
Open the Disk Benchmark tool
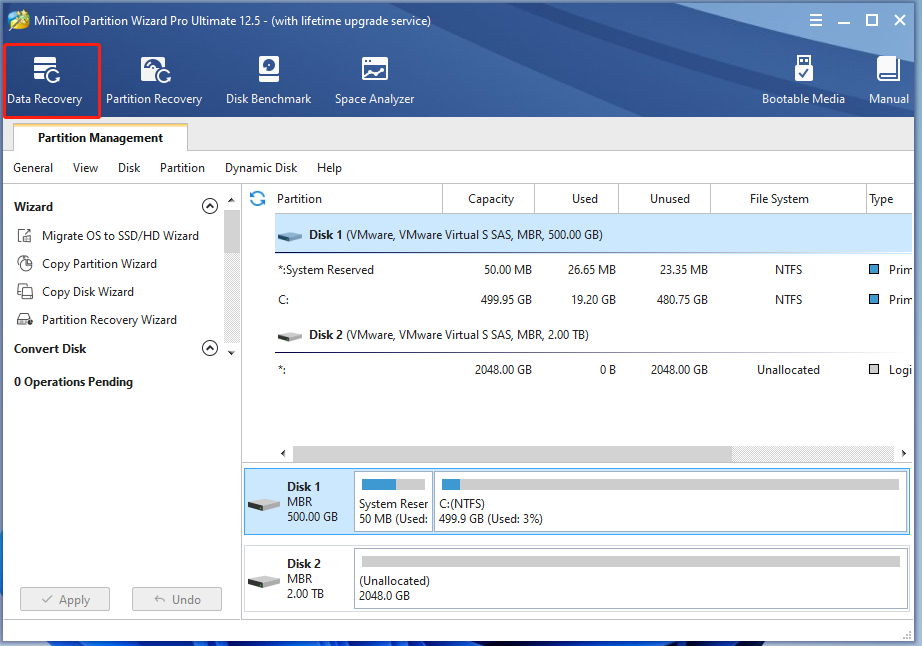click(x=269, y=81)
